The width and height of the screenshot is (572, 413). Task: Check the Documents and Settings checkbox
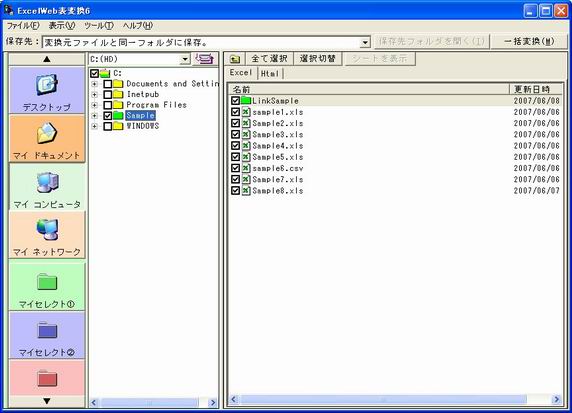108,84
